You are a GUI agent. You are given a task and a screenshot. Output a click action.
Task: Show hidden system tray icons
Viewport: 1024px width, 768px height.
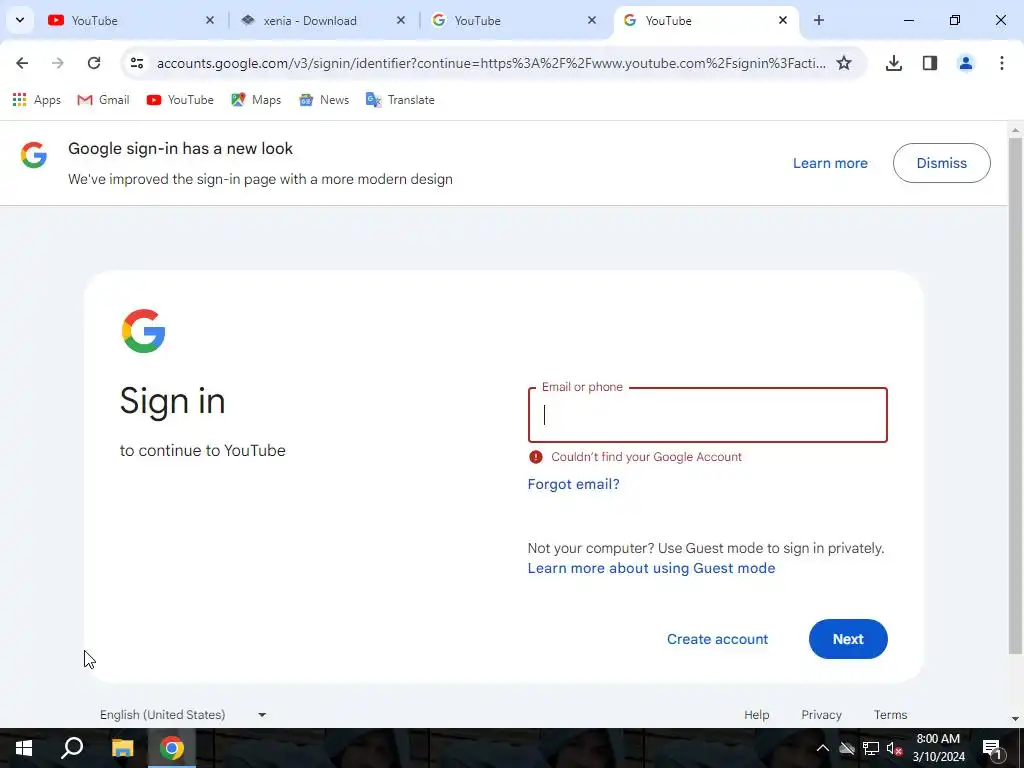point(822,748)
